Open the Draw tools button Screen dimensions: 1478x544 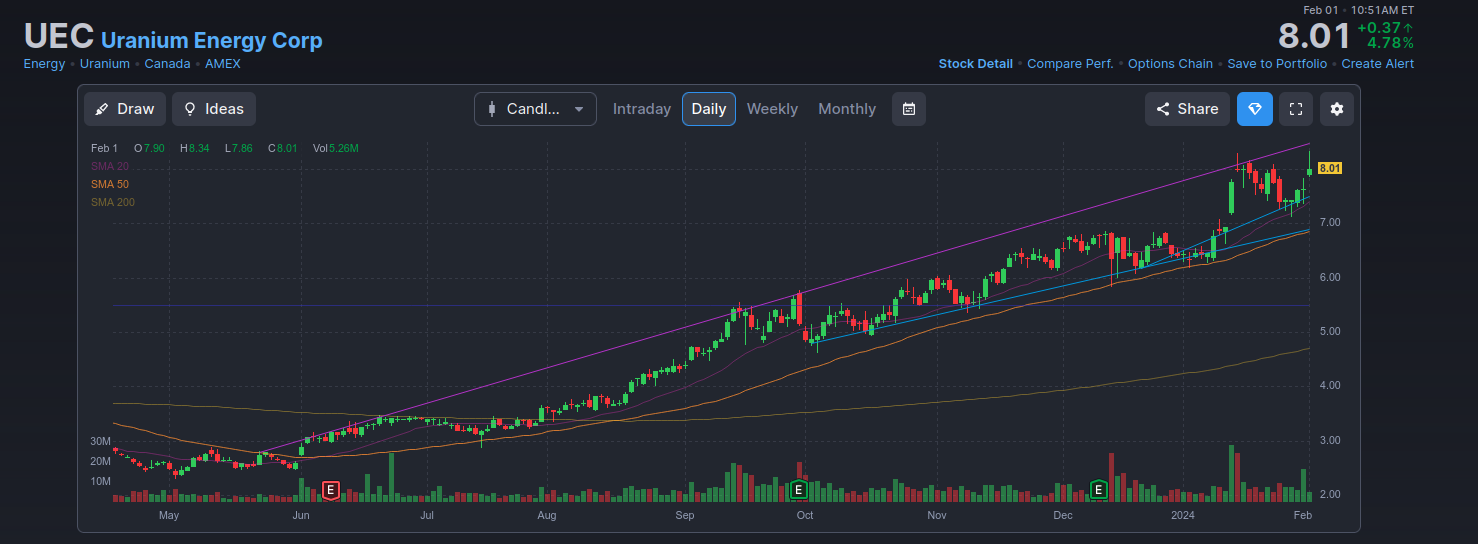point(125,109)
